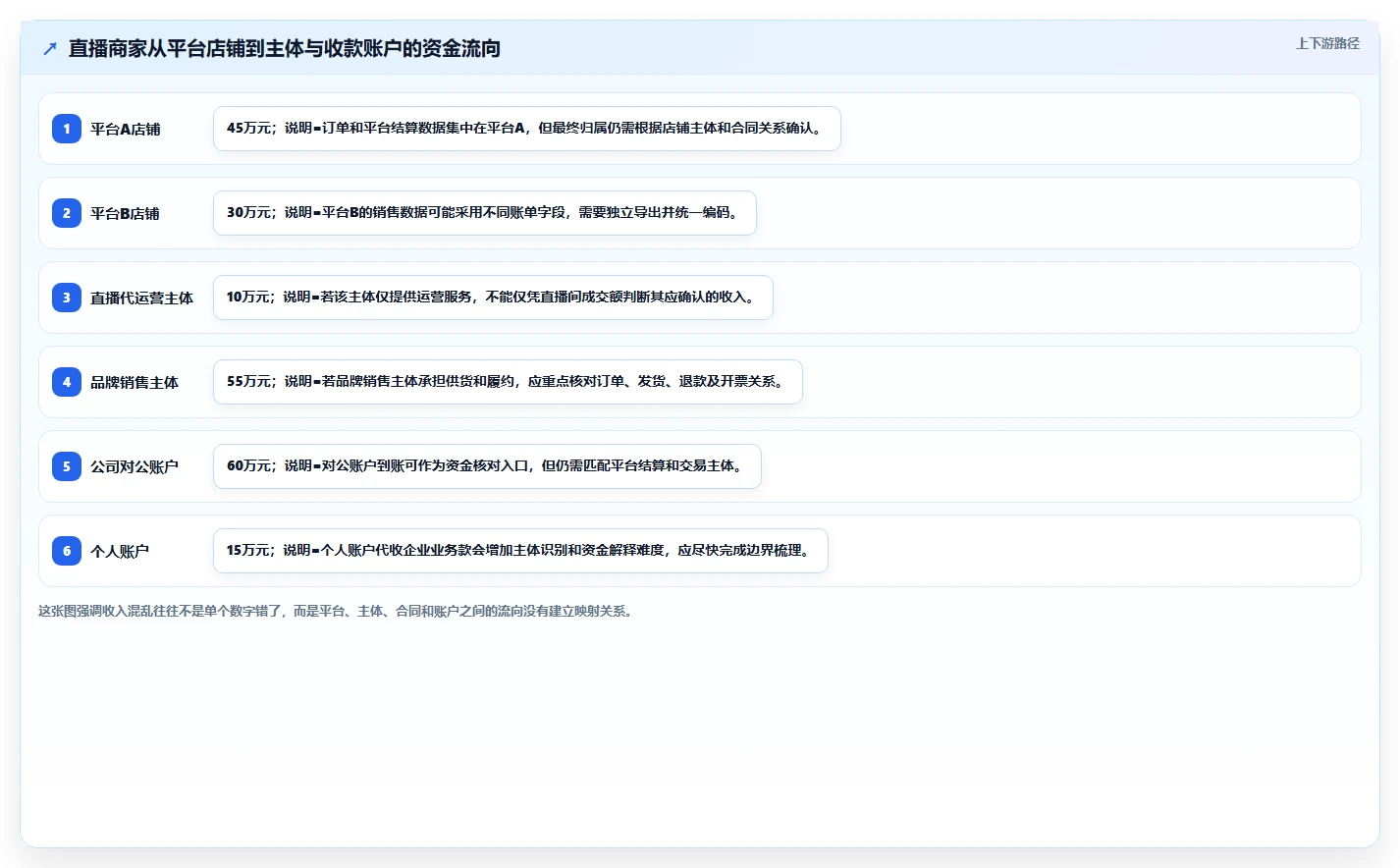
Task: Click the 15万元 description box
Action: pos(520,551)
